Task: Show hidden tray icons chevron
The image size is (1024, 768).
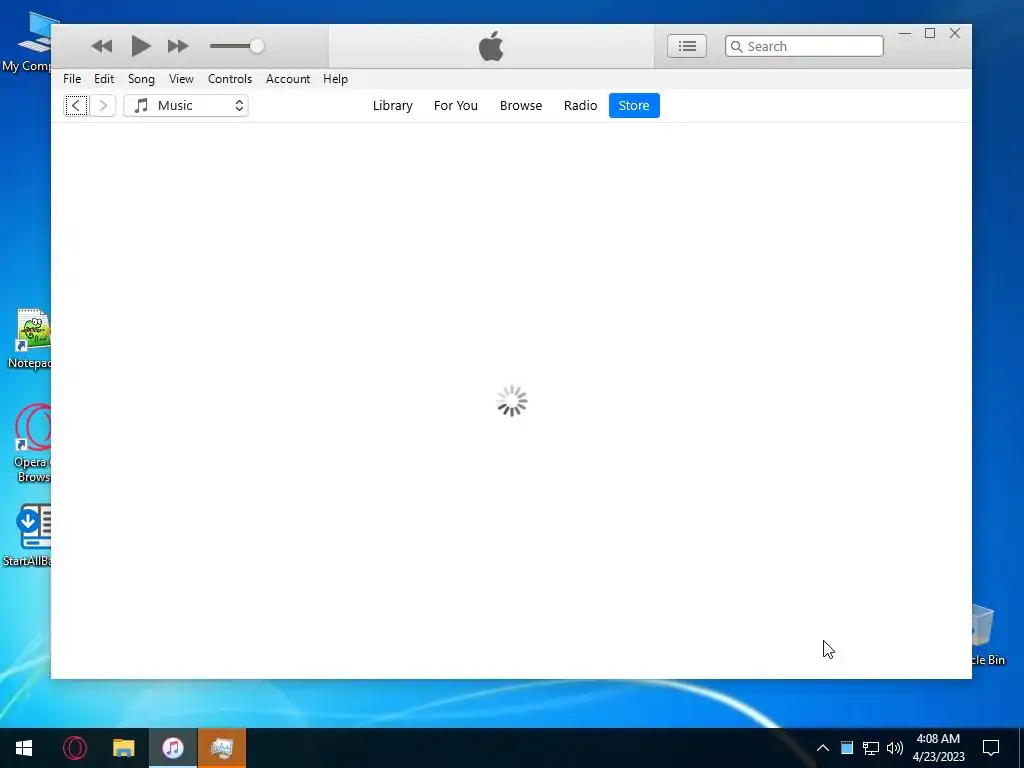Action: pos(823,748)
